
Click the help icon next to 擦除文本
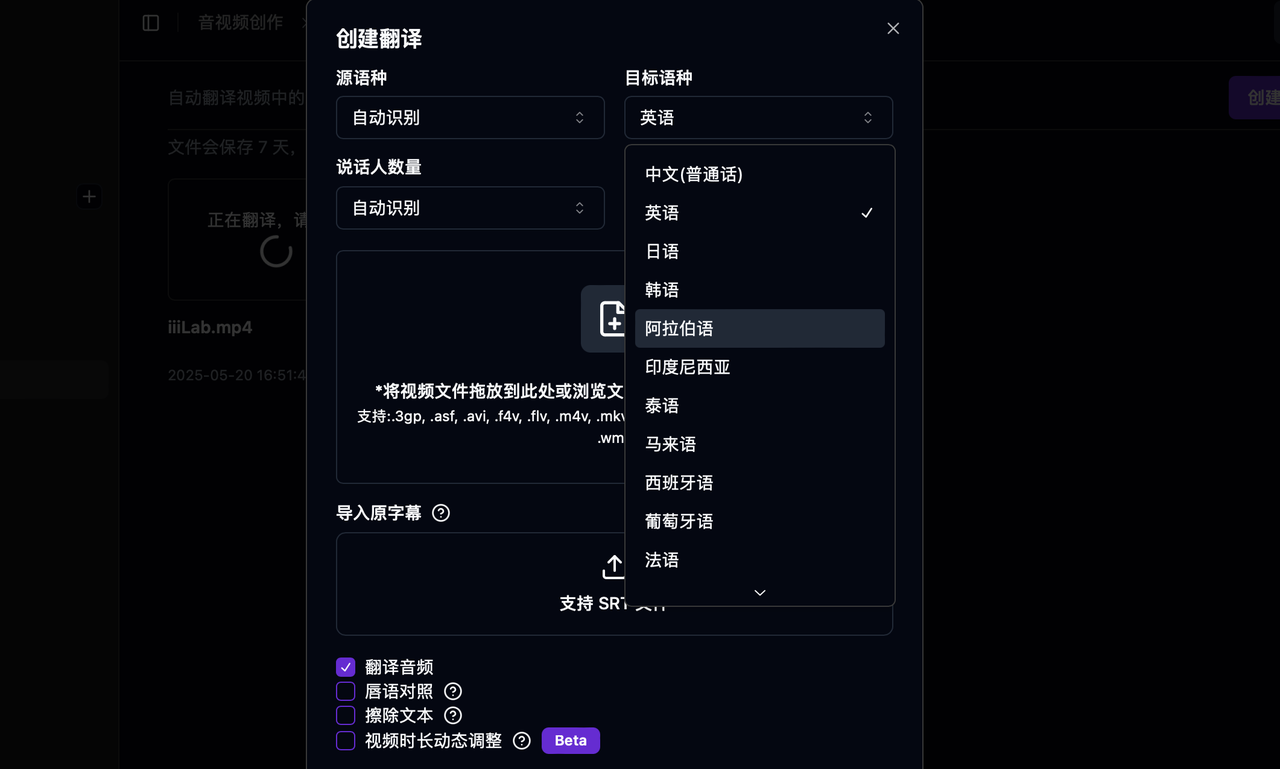(x=452, y=715)
